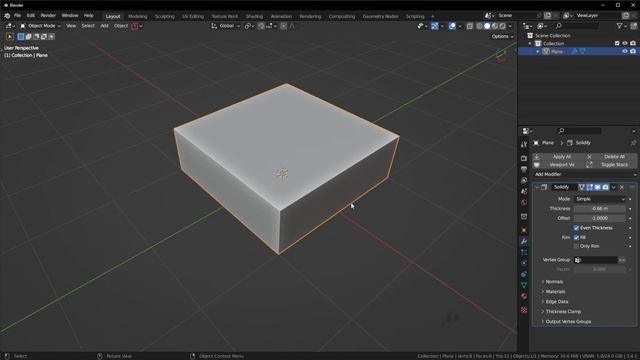640x360 pixels.
Task: Switch to rendered viewport shading
Action: pyautogui.click(x=502, y=26)
